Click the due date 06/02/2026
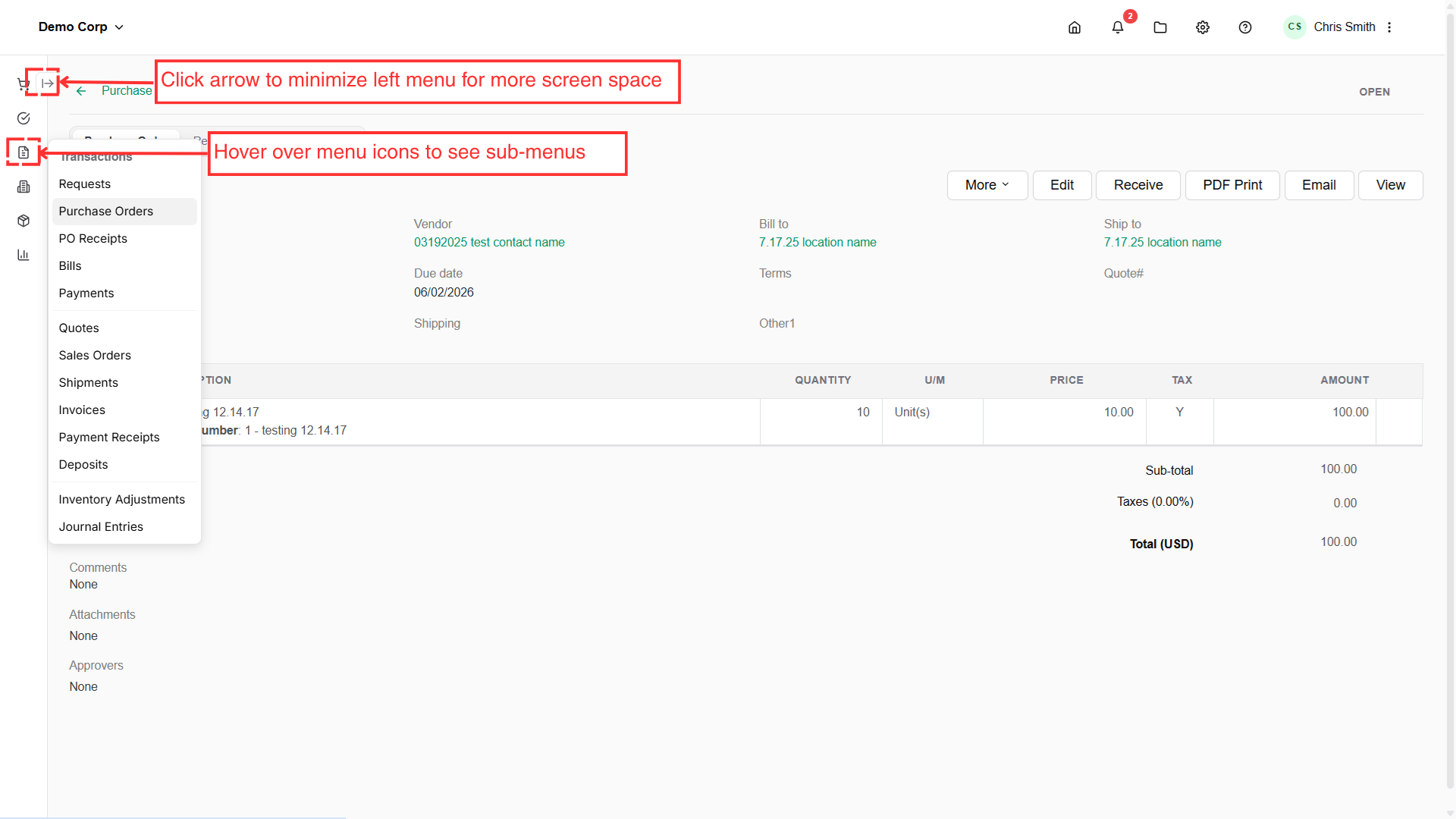1456x819 pixels. tap(444, 293)
